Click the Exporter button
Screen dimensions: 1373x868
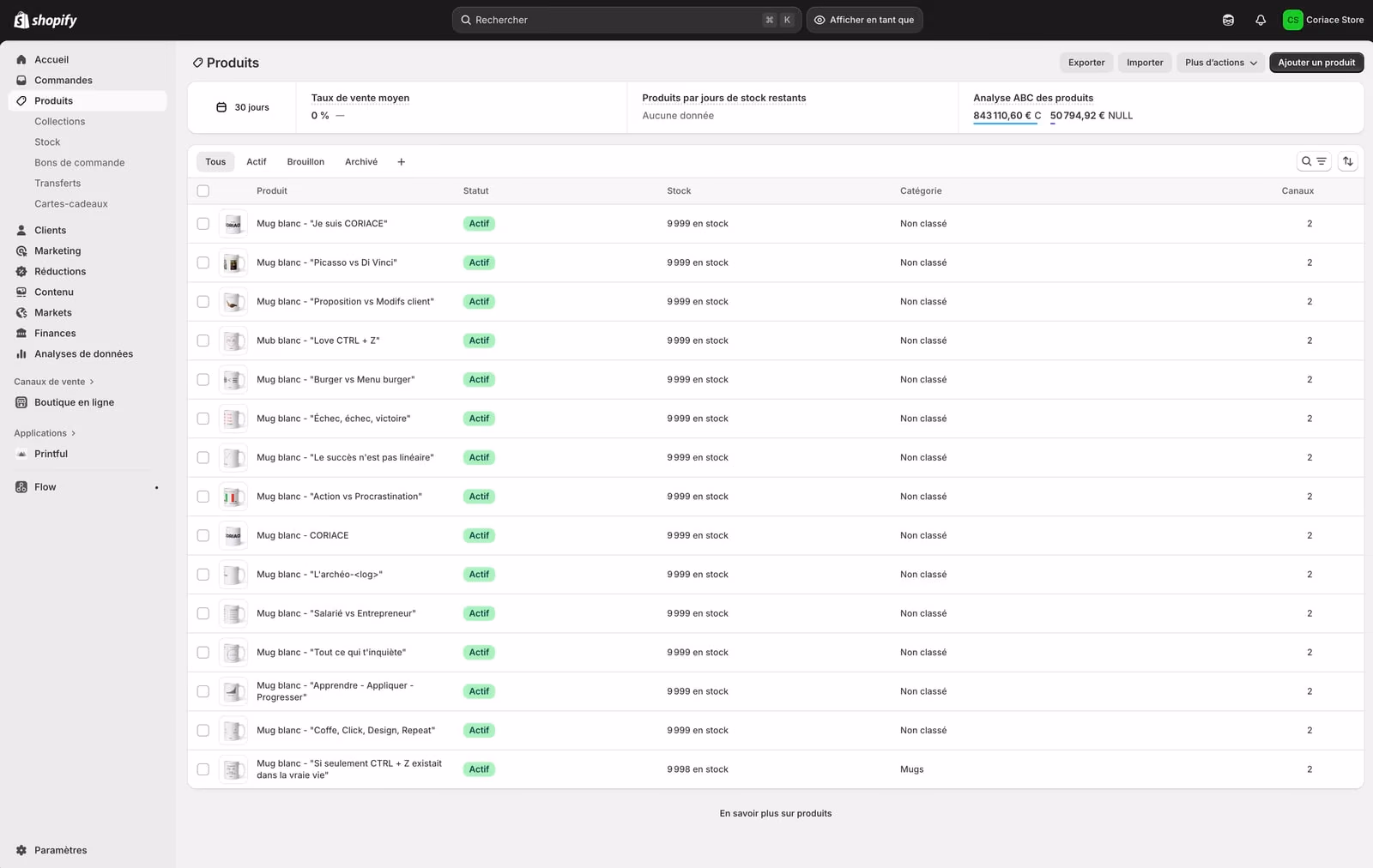point(1086,63)
